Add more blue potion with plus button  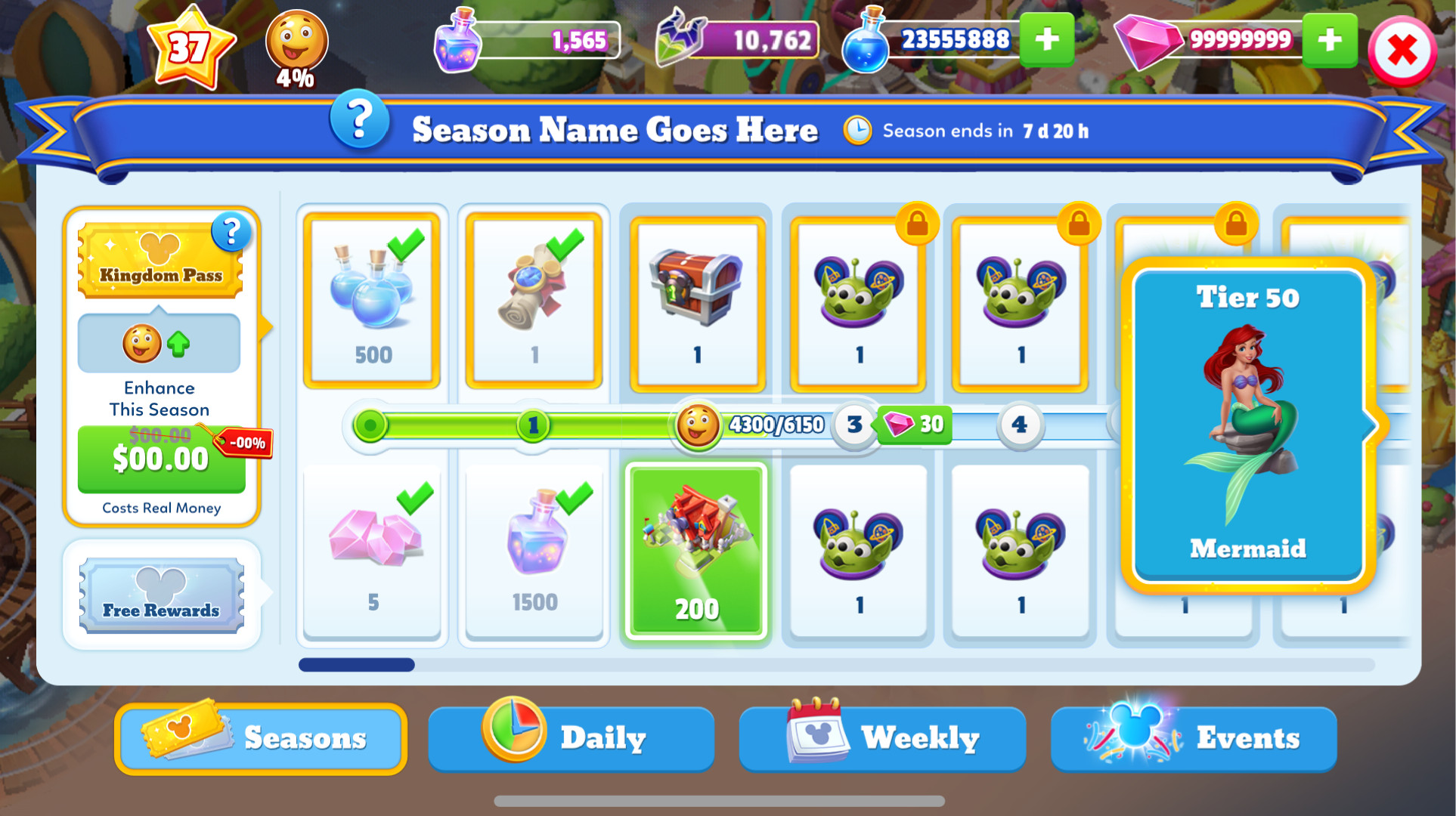coord(1046,39)
